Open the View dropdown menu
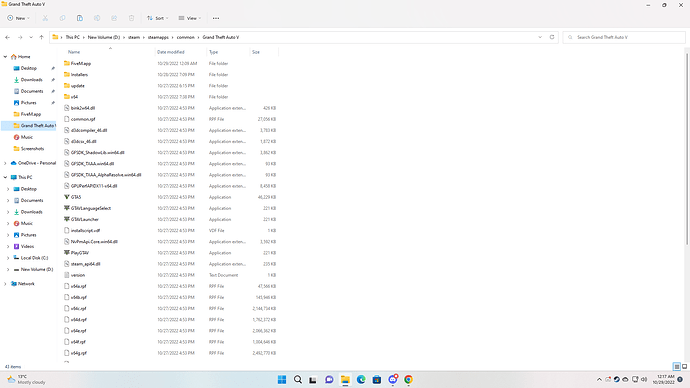 pos(190,18)
